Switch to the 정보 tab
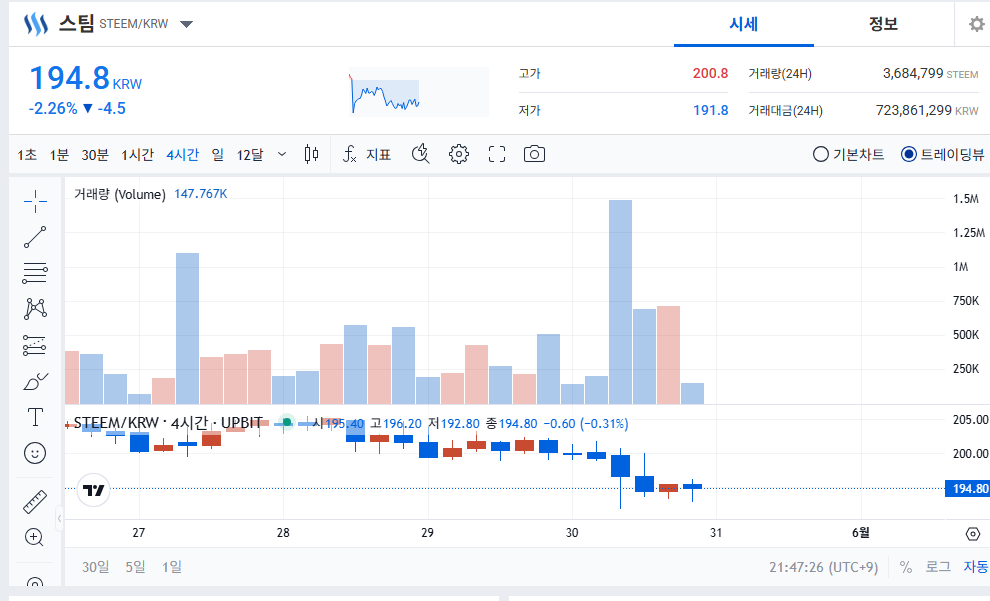The width and height of the screenshot is (990, 601). tap(883, 24)
